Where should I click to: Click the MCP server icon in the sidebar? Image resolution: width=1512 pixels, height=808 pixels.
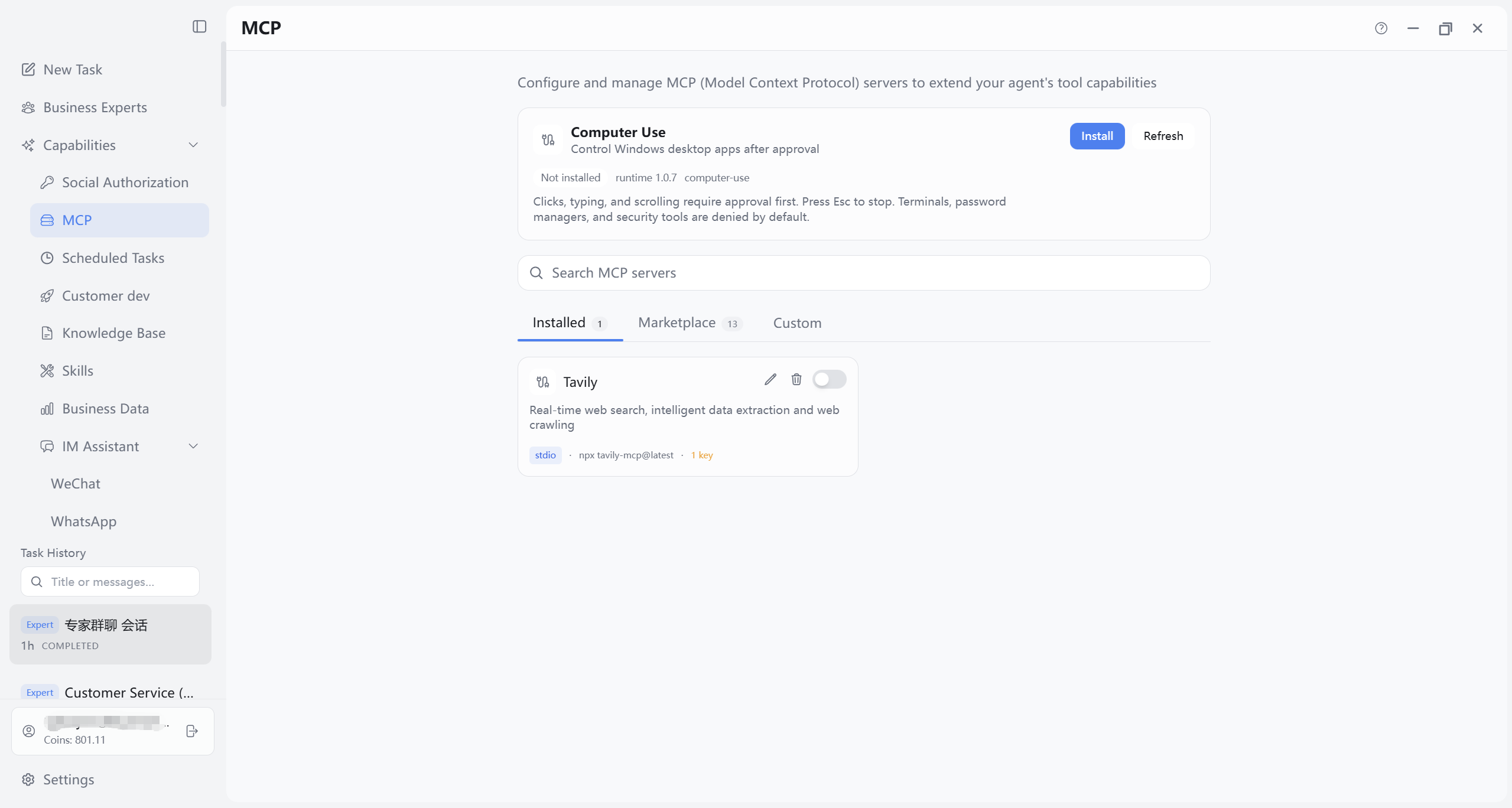click(47, 220)
